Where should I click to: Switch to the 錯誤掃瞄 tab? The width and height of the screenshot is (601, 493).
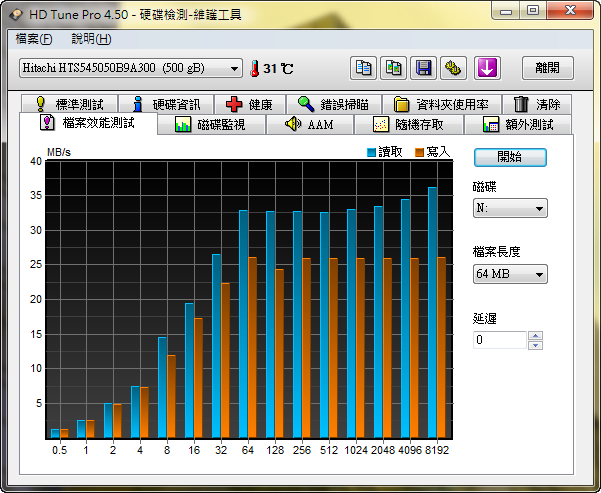[333, 104]
